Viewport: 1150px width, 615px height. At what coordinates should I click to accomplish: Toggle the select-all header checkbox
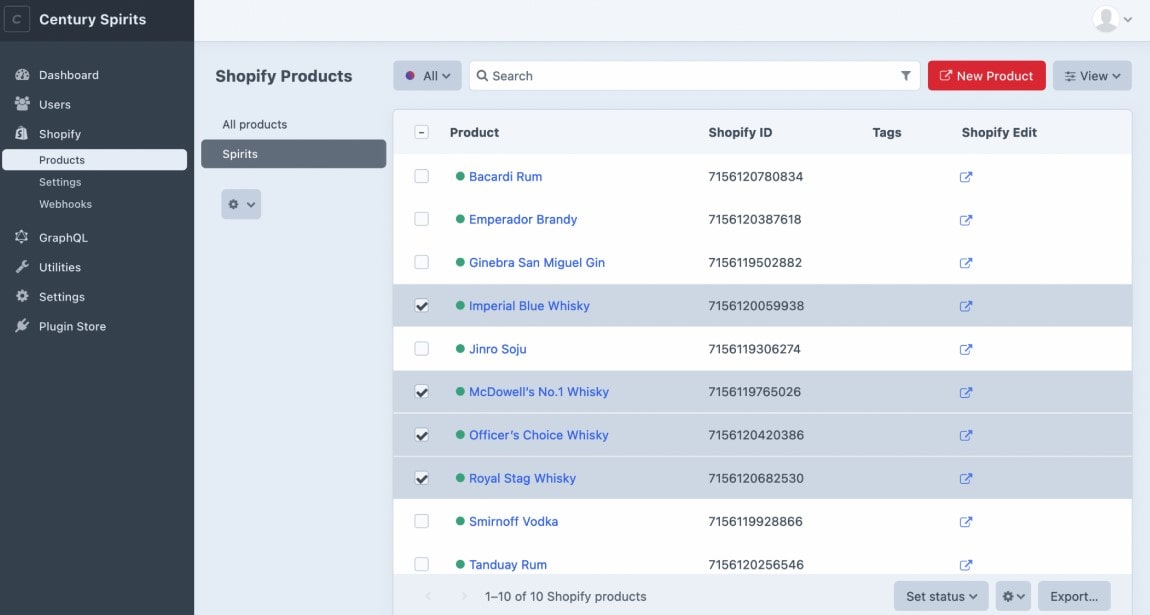422,132
